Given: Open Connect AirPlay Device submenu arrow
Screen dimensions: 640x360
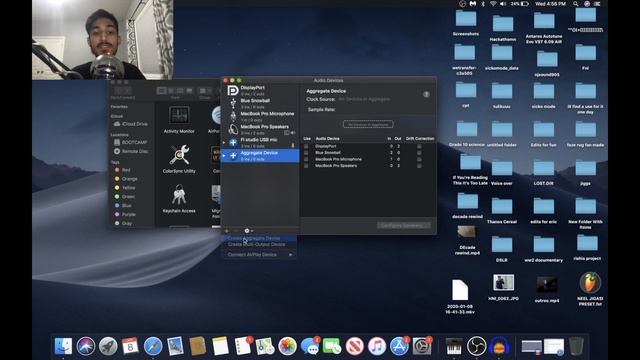Looking at the screenshot, I should point(291,255).
